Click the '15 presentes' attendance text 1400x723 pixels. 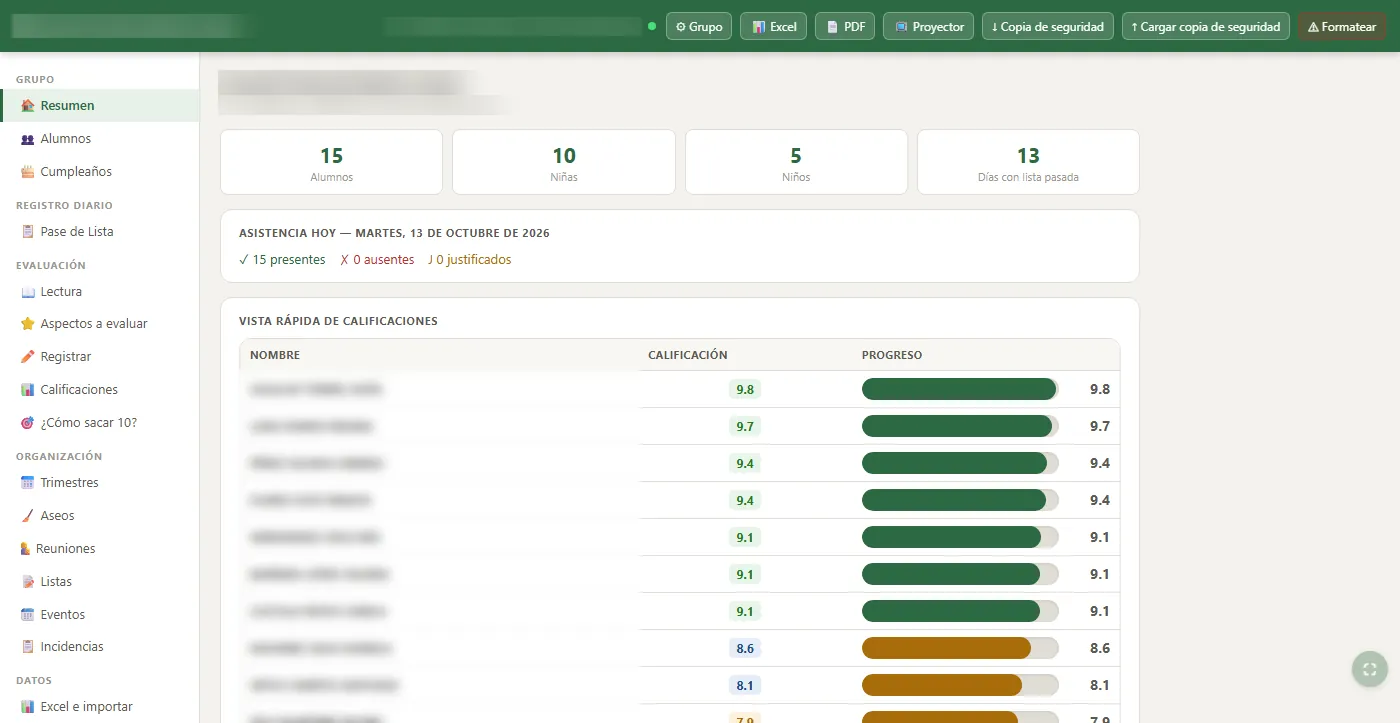pyautogui.click(x=282, y=260)
